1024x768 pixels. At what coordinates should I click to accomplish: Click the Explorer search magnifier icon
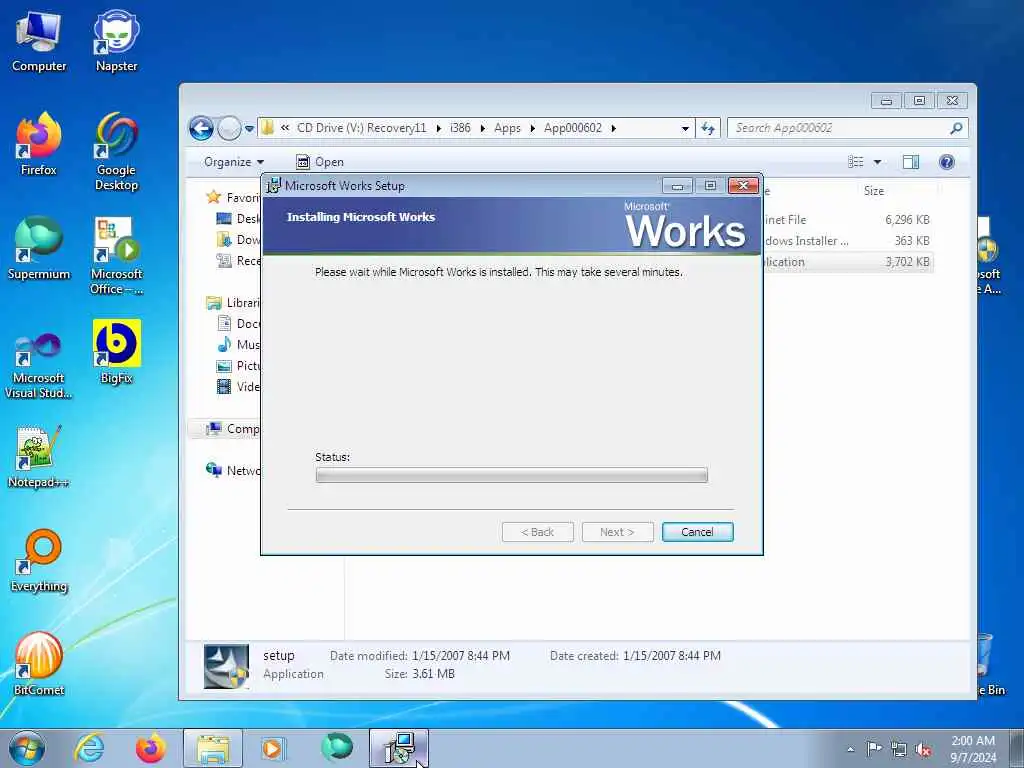coord(956,128)
